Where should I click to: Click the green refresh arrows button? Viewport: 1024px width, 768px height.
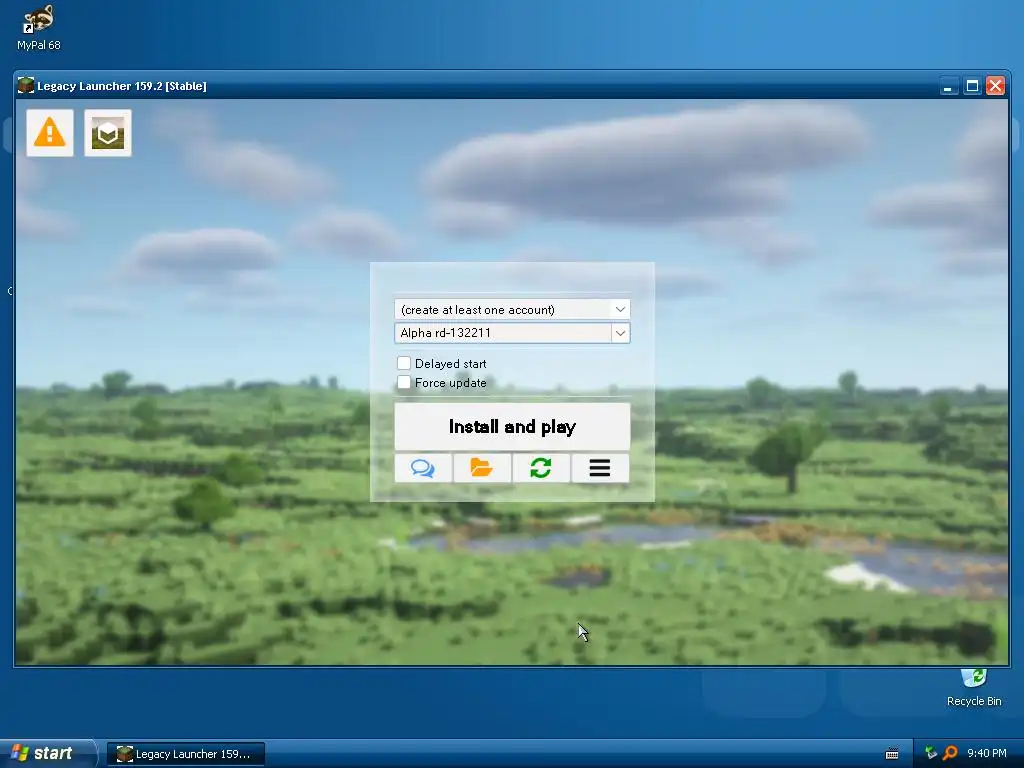point(541,468)
